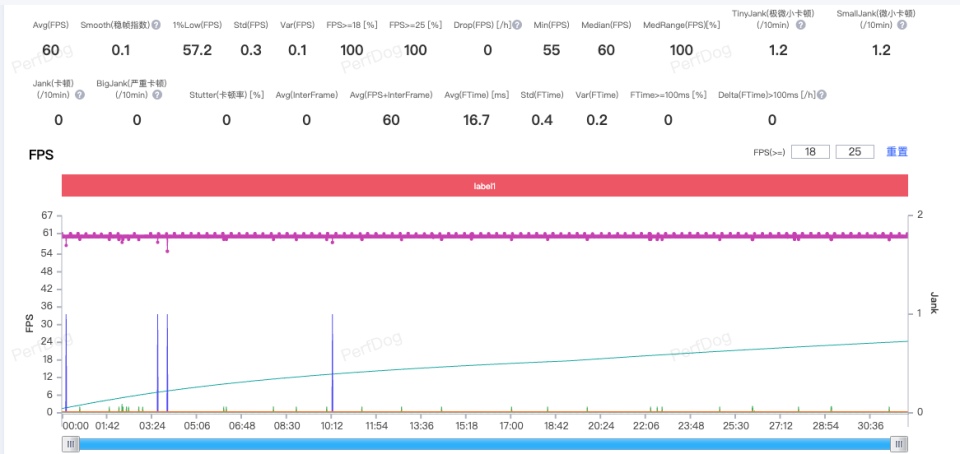This screenshot has height=454, width=960.
Task: Open Delta(FTime)>100ms help icon
Action: coord(822,95)
